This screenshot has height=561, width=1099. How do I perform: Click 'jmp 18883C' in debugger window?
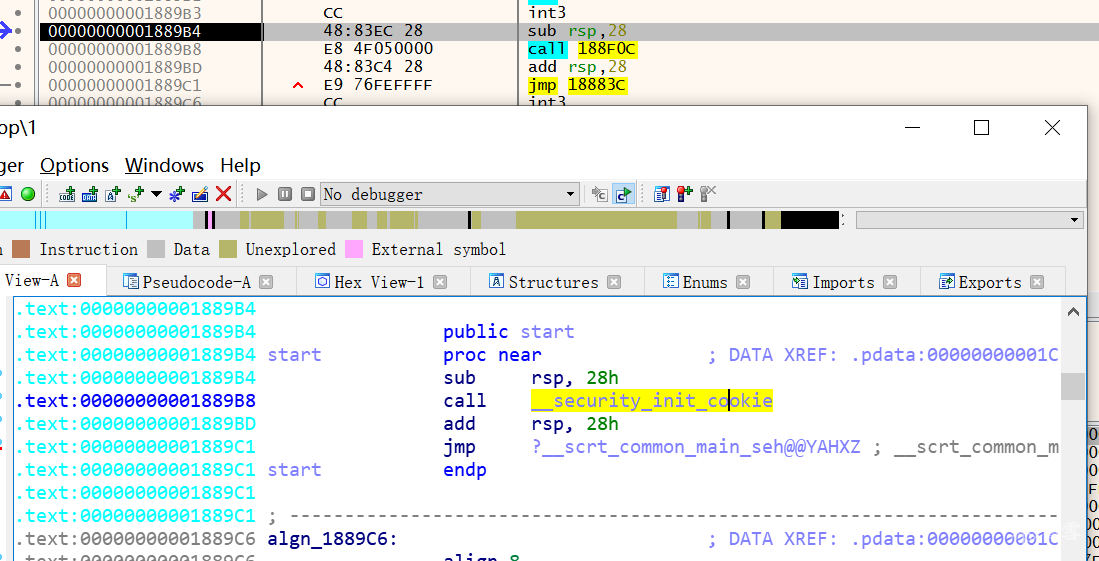point(578,86)
